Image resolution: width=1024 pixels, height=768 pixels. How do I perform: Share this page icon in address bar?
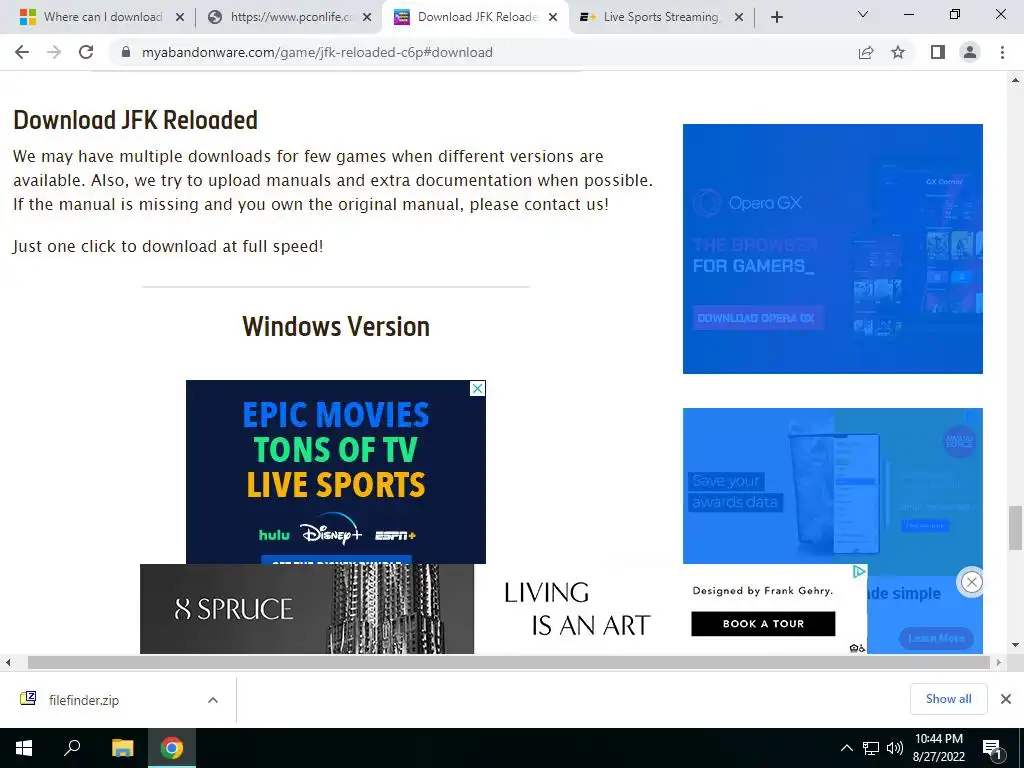click(866, 52)
